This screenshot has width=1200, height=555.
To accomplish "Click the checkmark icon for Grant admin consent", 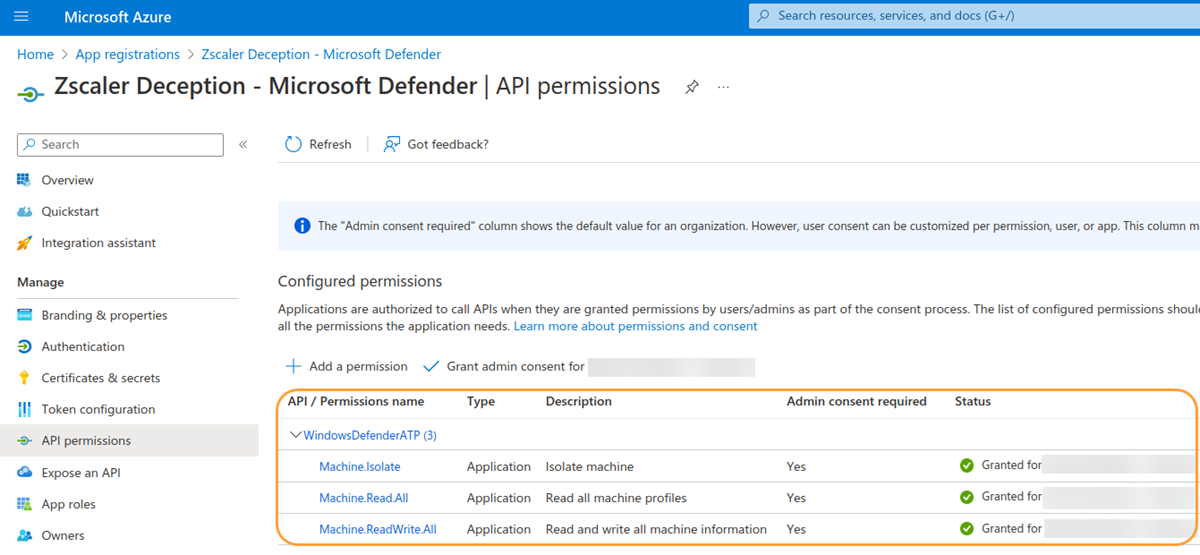I will tap(431, 366).
